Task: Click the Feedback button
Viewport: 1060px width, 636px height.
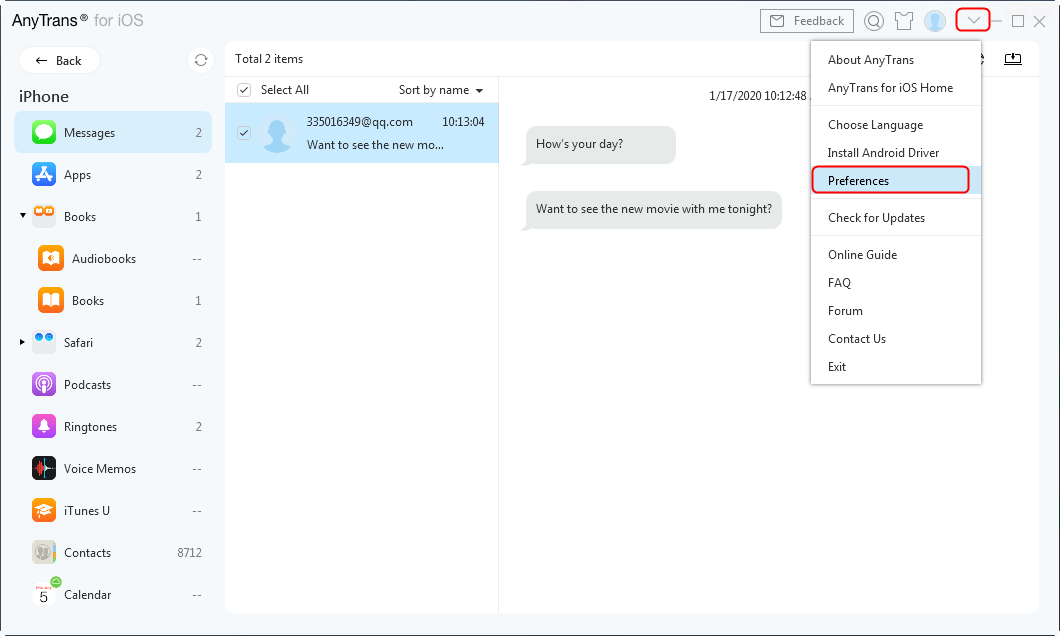Action: (x=807, y=21)
